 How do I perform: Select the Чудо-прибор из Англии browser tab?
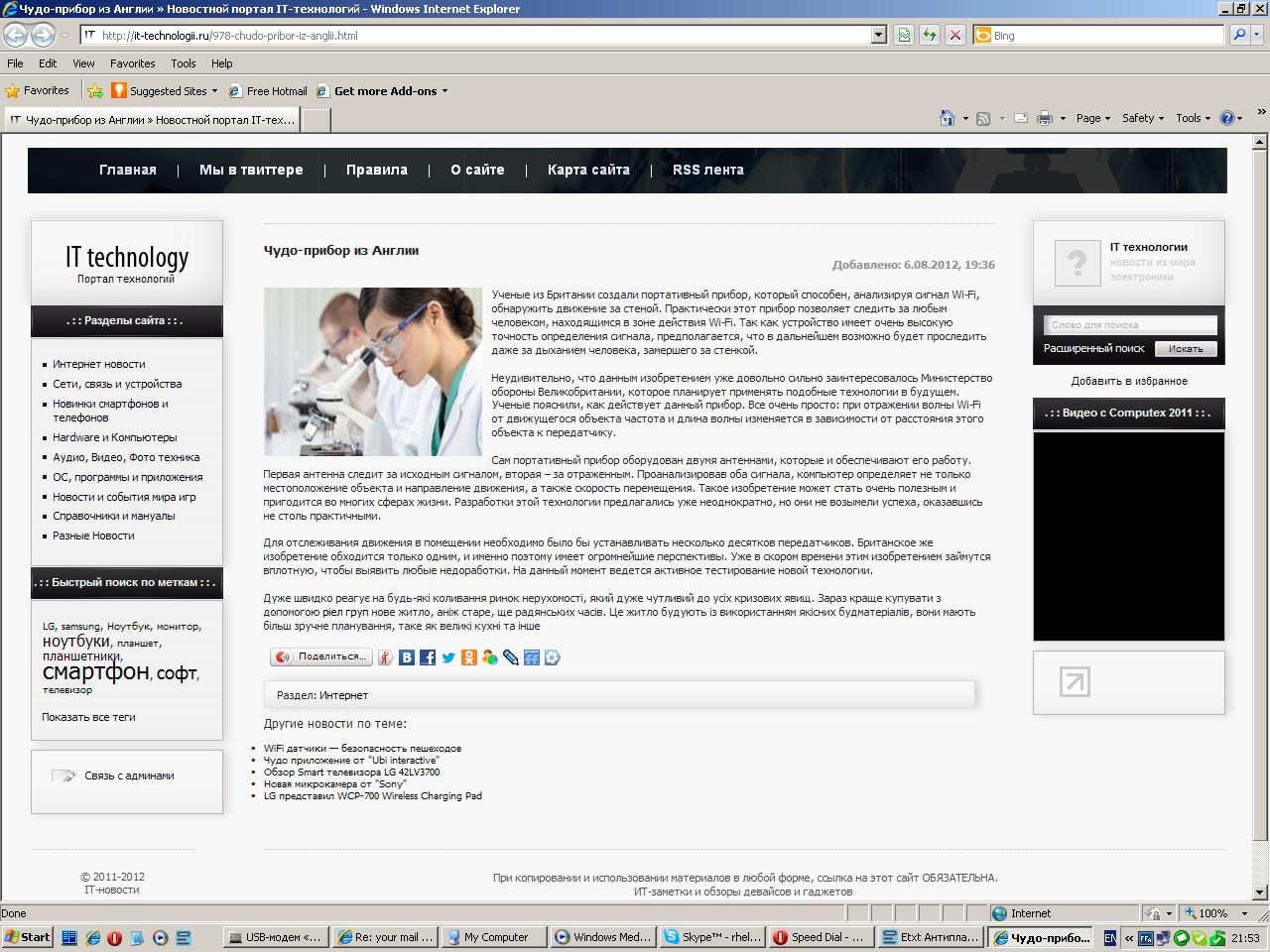(x=151, y=120)
